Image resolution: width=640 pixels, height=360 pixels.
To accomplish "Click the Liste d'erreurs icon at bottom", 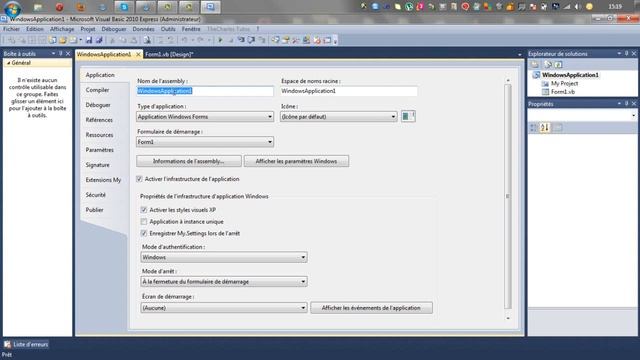I will pos(7,344).
